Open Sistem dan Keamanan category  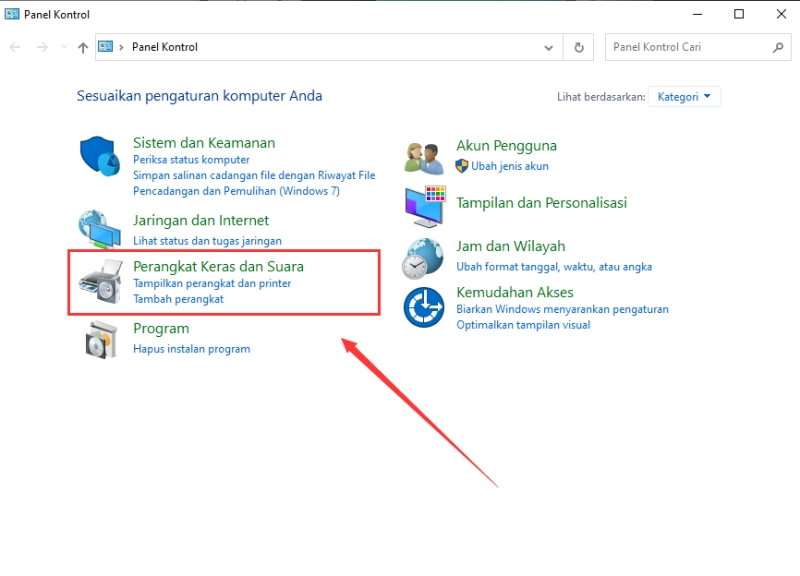(x=204, y=143)
